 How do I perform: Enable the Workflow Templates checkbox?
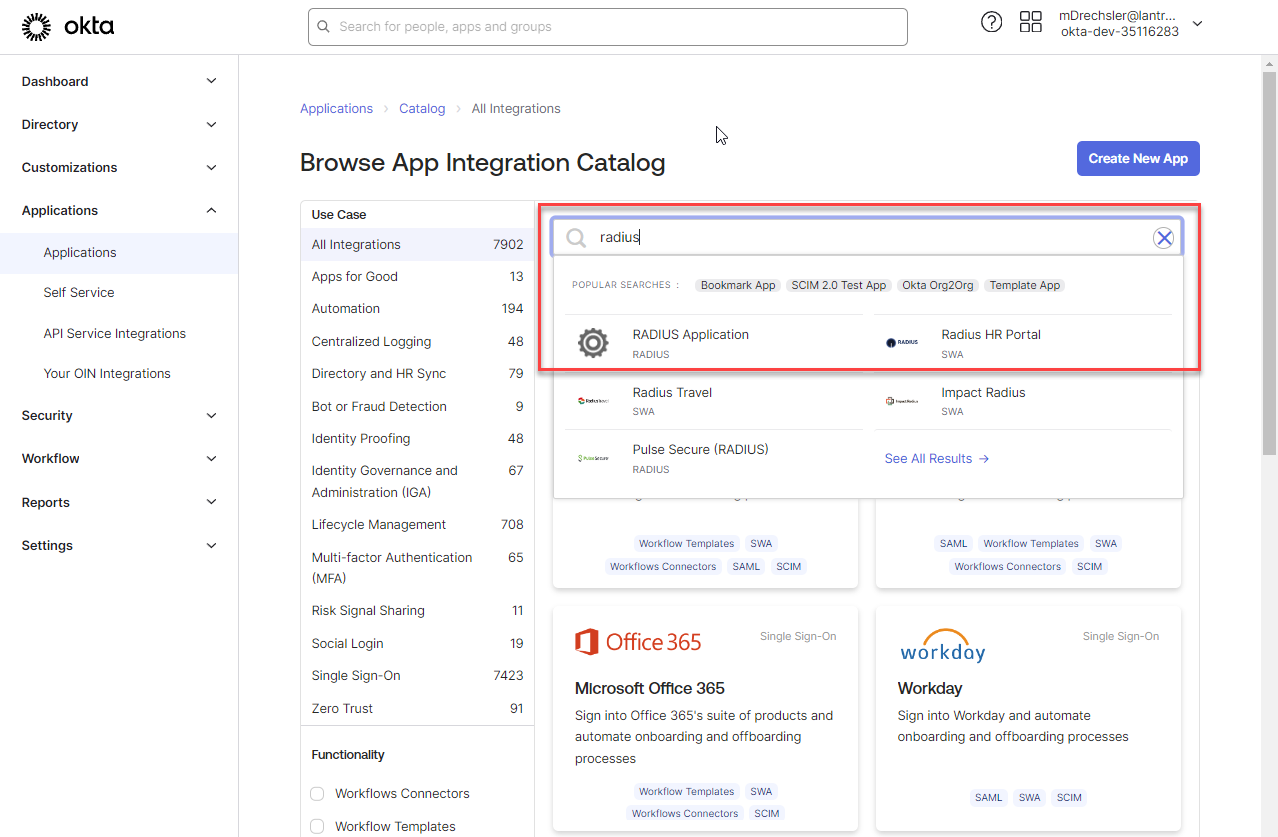[317, 826]
